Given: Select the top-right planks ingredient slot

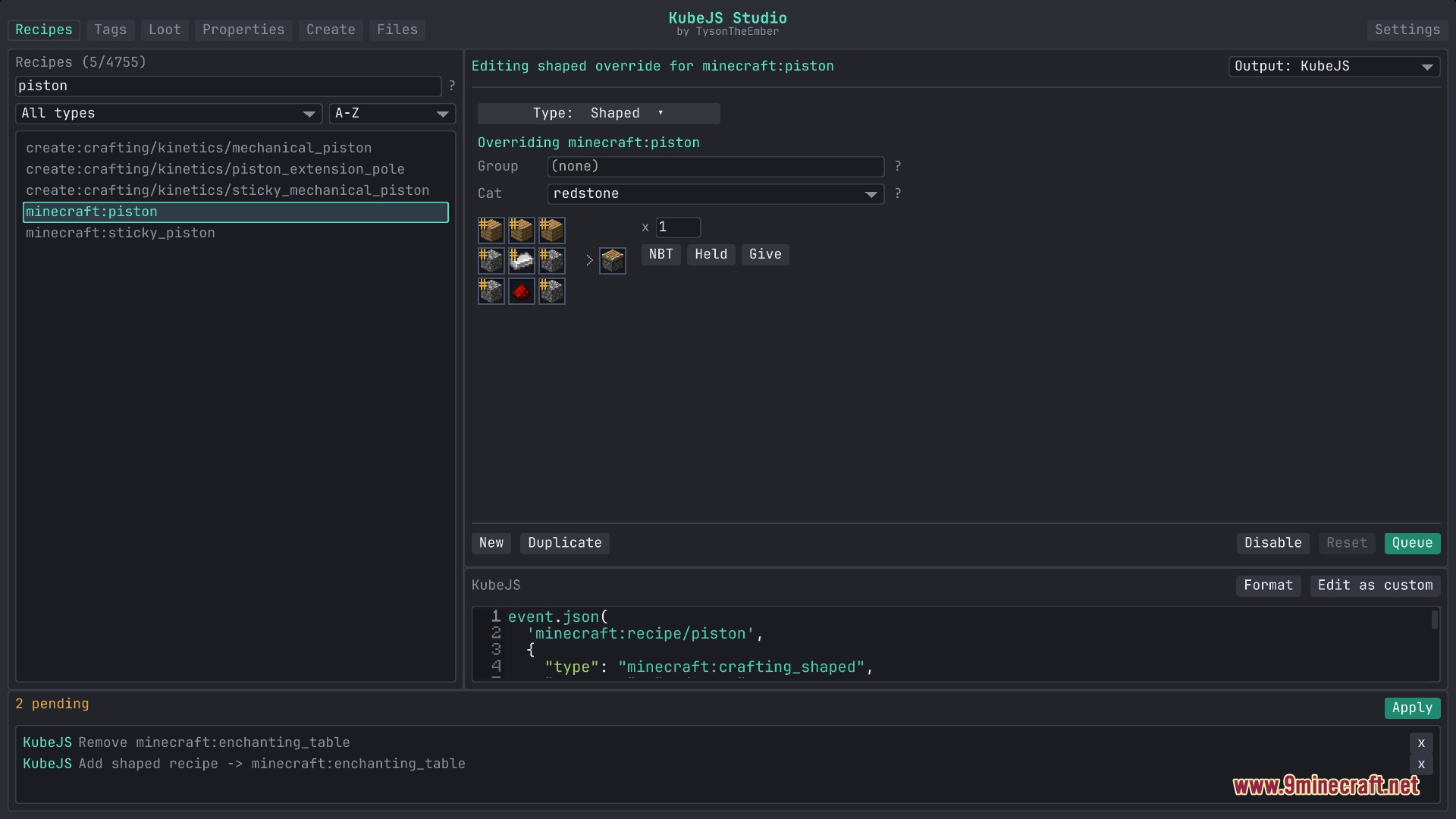Looking at the screenshot, I should tap(552, 231).
